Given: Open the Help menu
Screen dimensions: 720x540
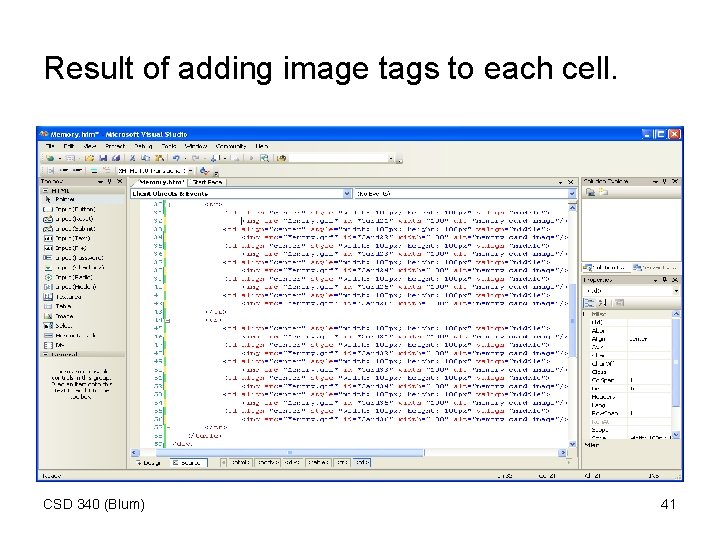Looking at the screenshot, I should tap(262, 146).
